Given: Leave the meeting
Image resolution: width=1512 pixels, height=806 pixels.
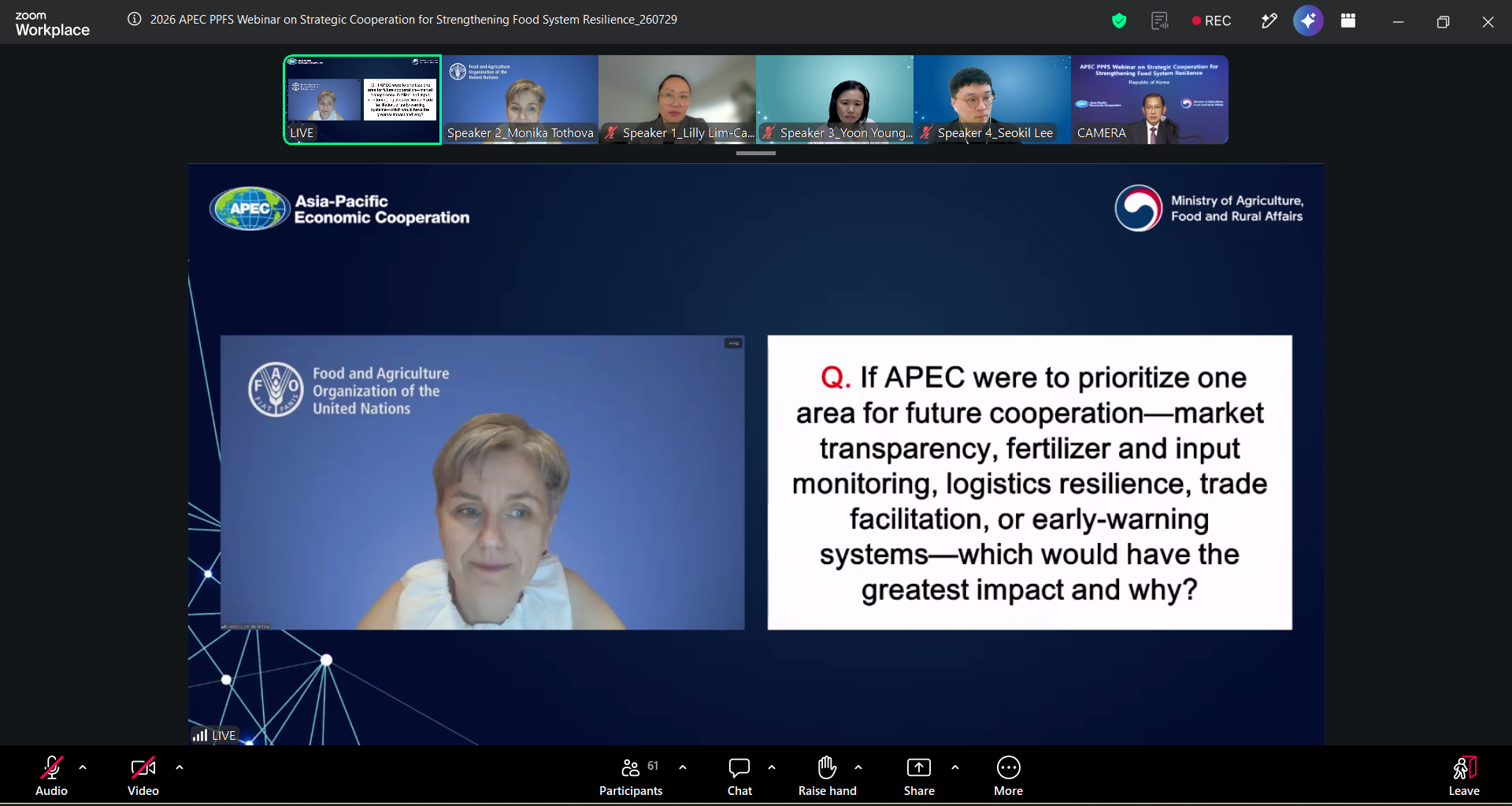Looking at the screenshot, I should coord(1464,776).
